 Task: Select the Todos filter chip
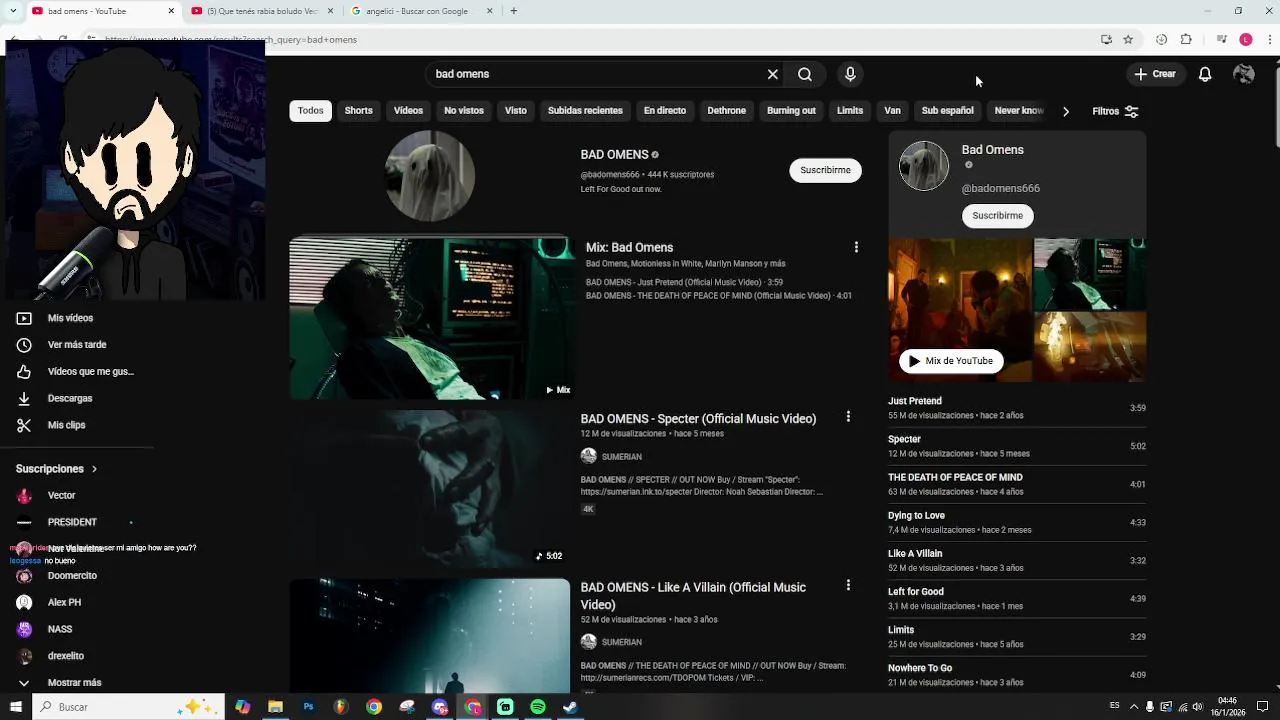pos(311,111)
